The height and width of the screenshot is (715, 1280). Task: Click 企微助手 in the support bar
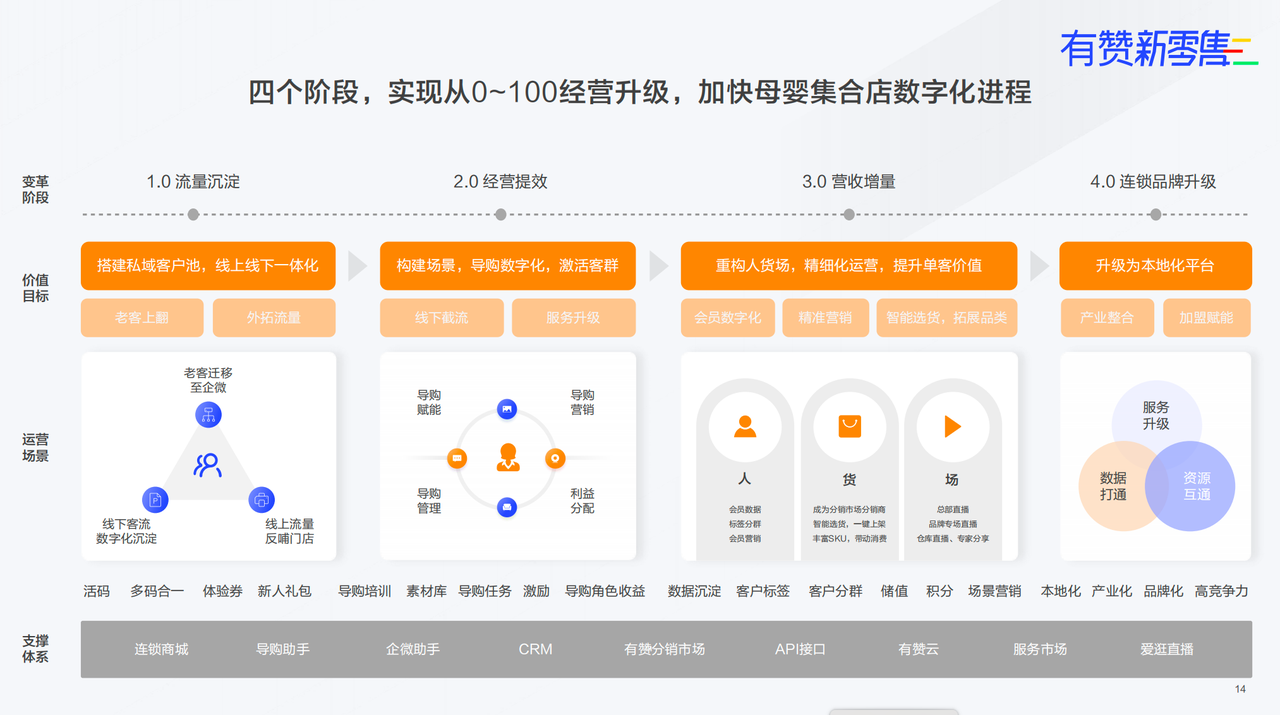tap(413, 649)
